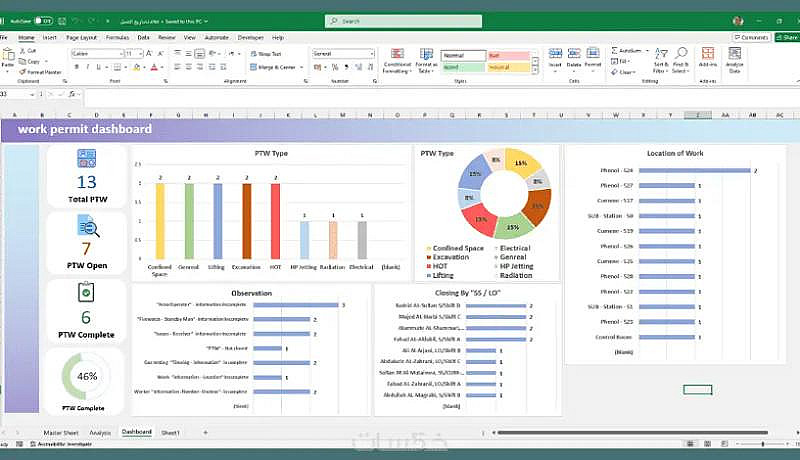Open the Data ribbon tab

click(x=143, y=37)
